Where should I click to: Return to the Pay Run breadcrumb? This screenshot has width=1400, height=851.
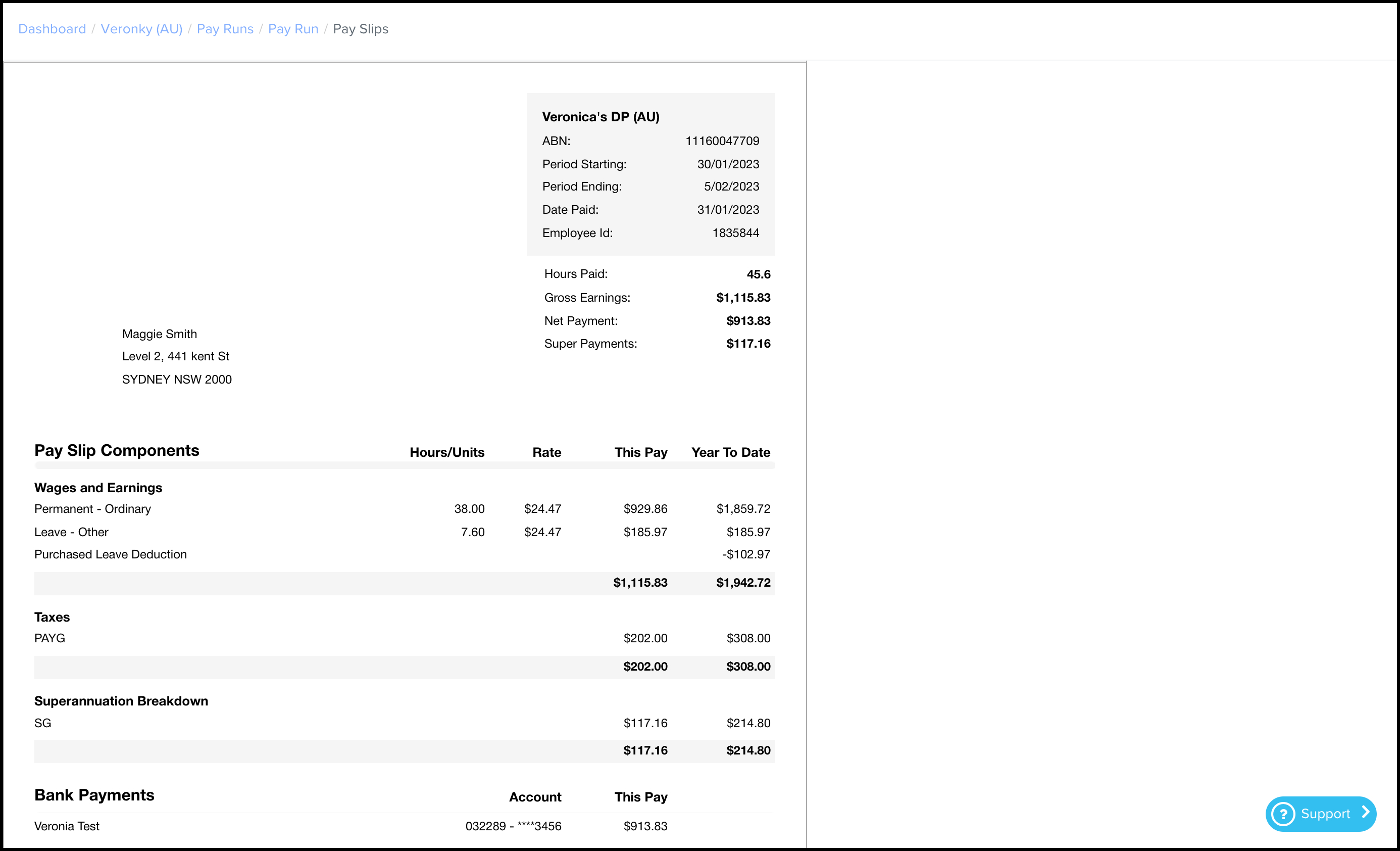click(293, 29)
